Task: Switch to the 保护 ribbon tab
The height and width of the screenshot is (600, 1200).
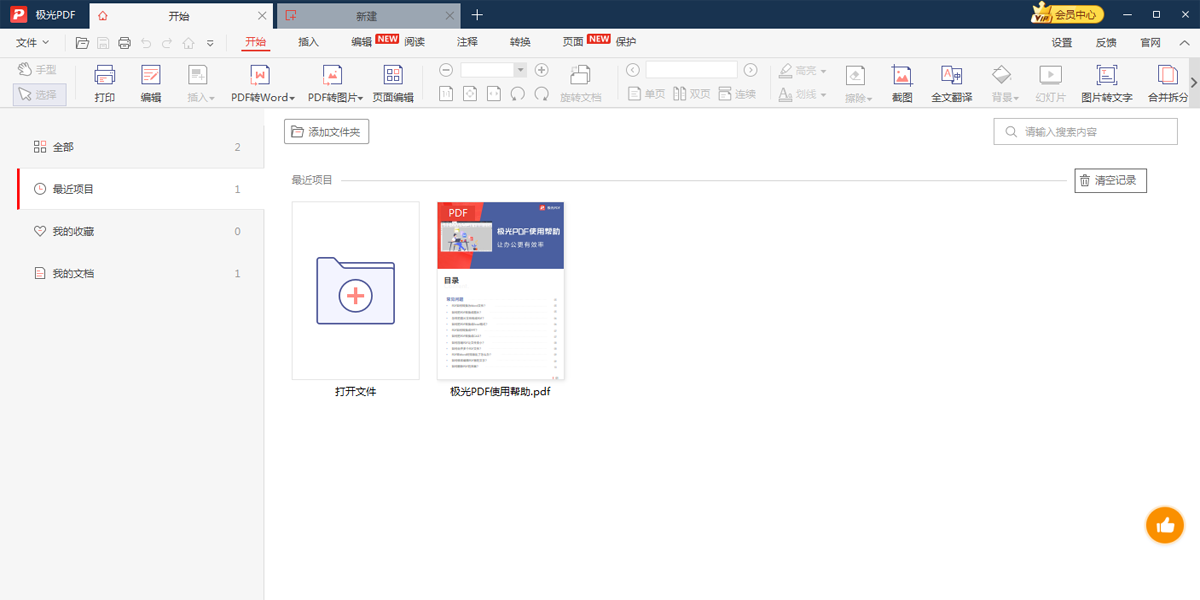Action: click(626, 42)
